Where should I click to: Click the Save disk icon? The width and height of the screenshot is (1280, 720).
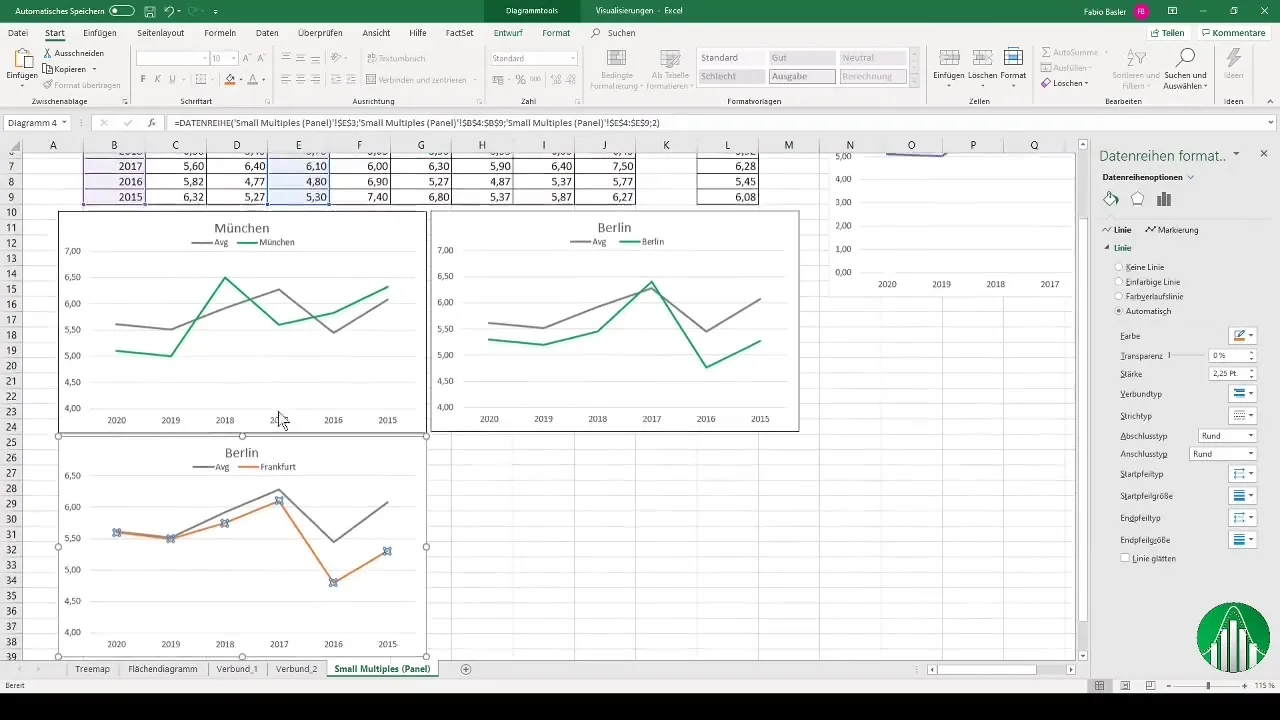coord(149,10)
